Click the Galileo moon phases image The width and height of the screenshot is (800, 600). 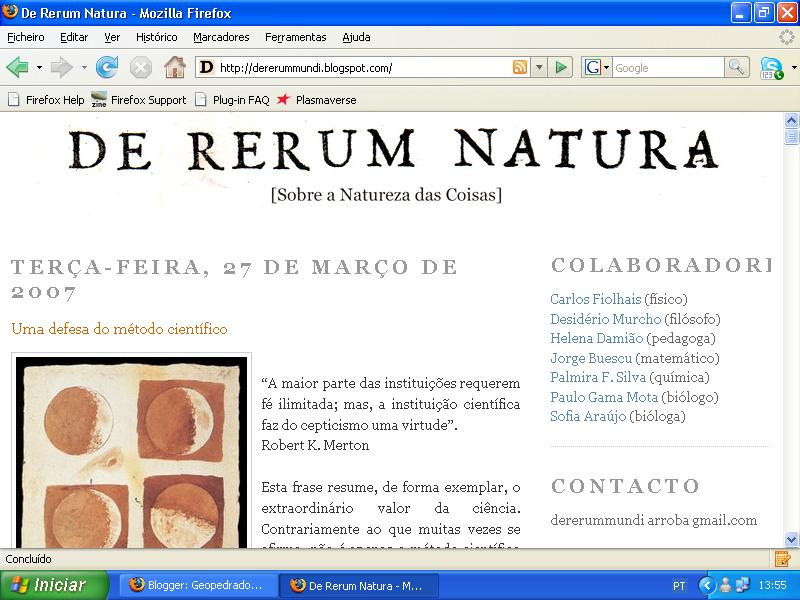pos(132,452)
